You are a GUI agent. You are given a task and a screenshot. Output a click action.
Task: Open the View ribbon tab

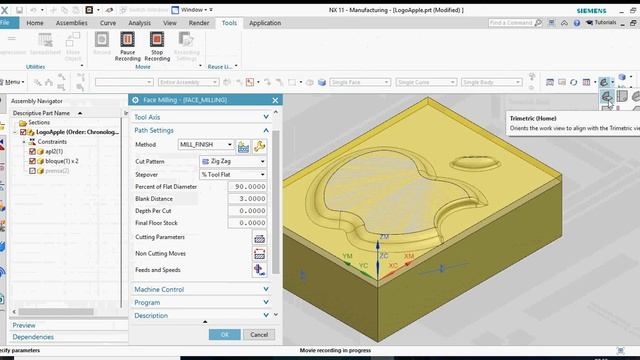click(x=170, y=23)
